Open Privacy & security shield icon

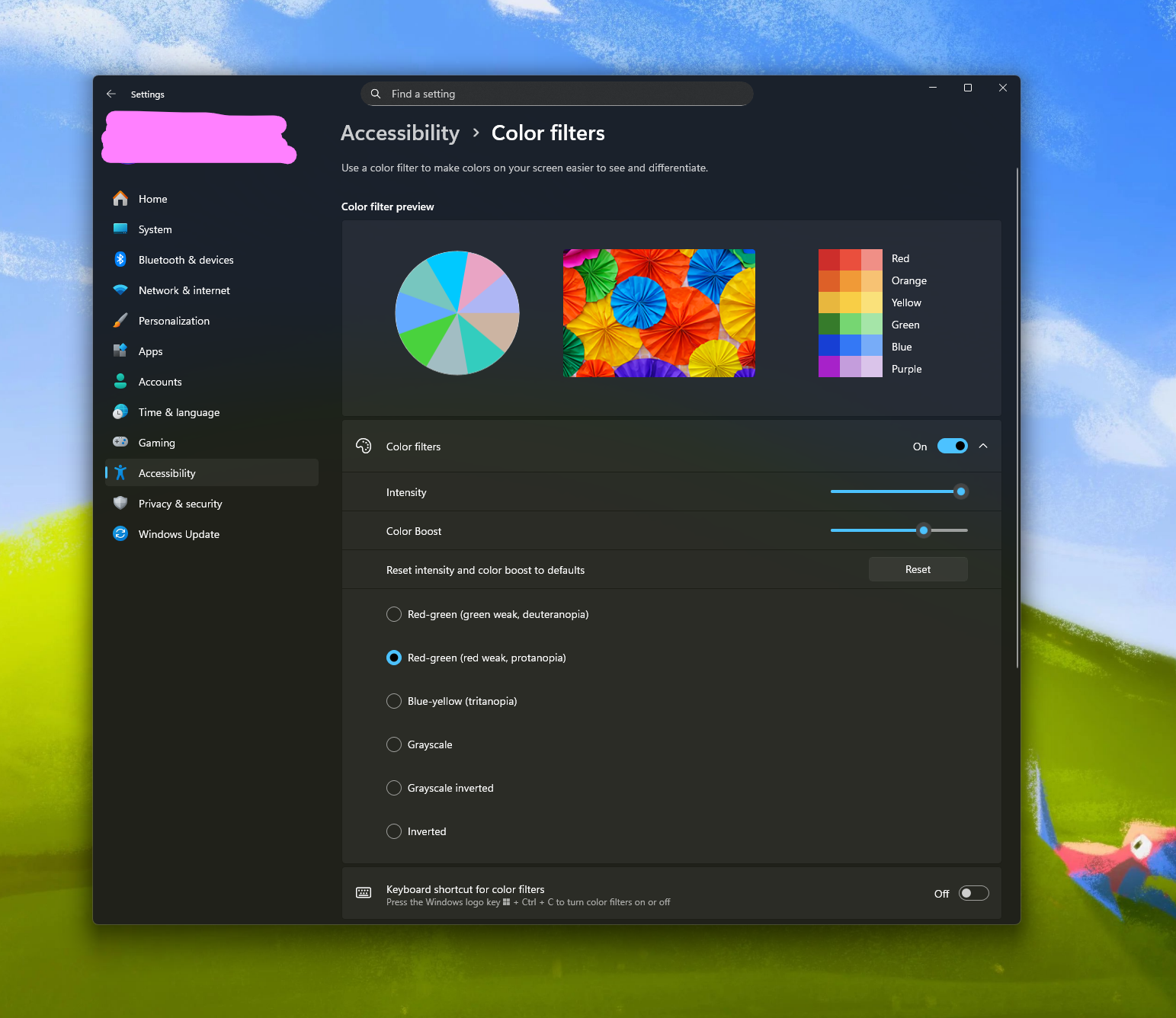(120, 504)
